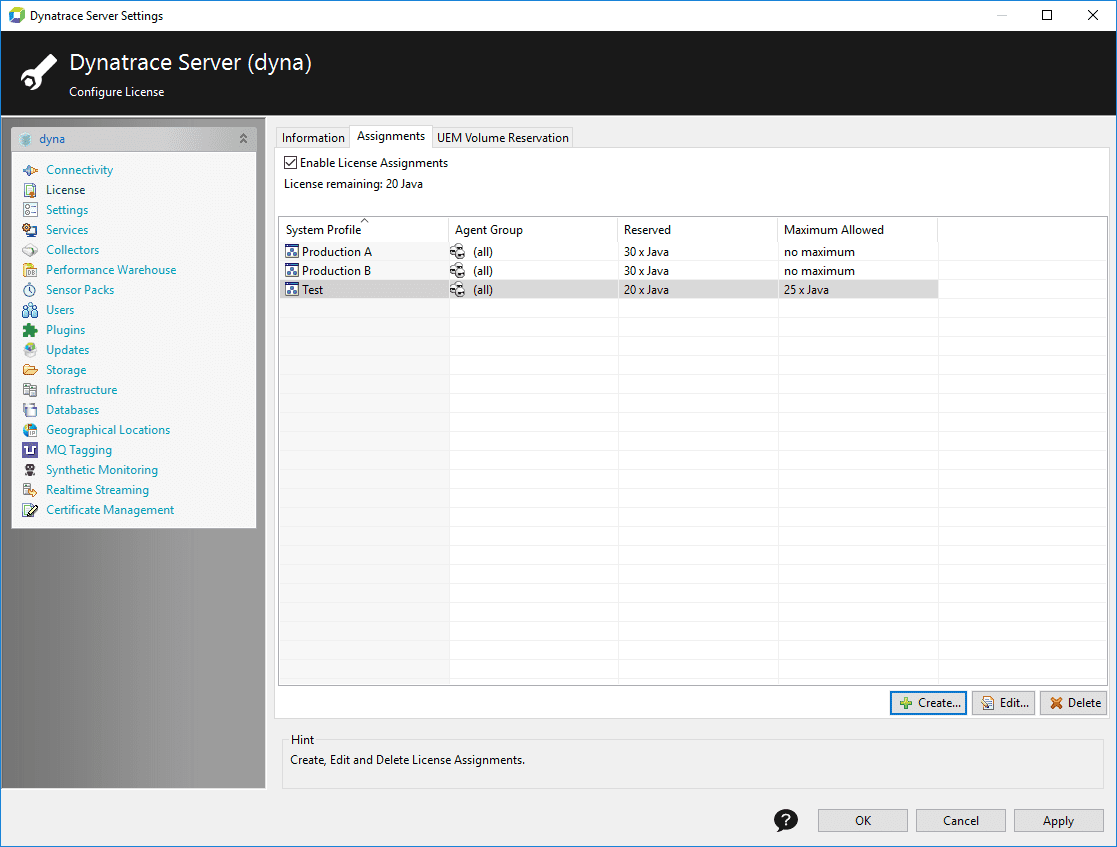Click the Sensor Packs icon
1117x847 pixels.
pos(30,290)
